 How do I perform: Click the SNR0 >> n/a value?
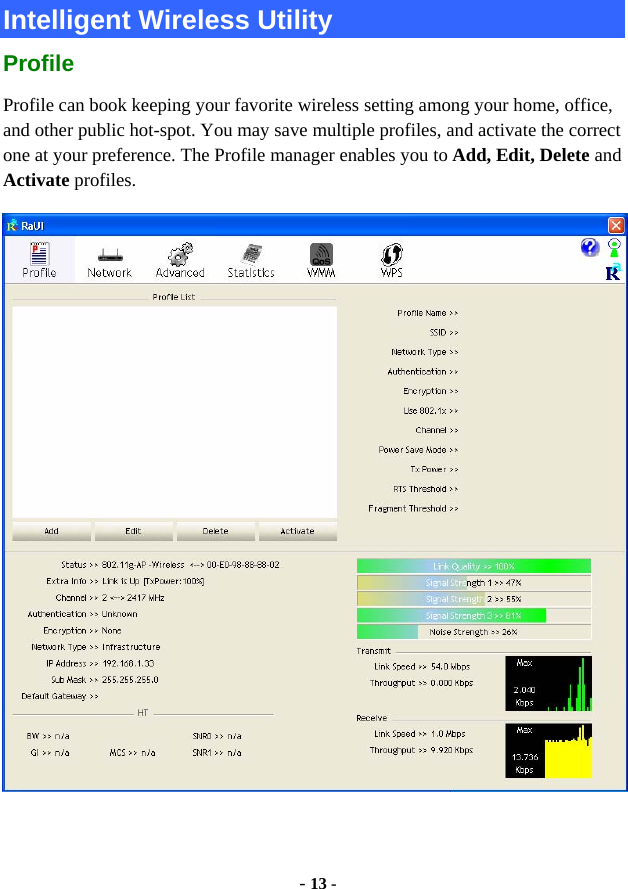coord(217,736)
